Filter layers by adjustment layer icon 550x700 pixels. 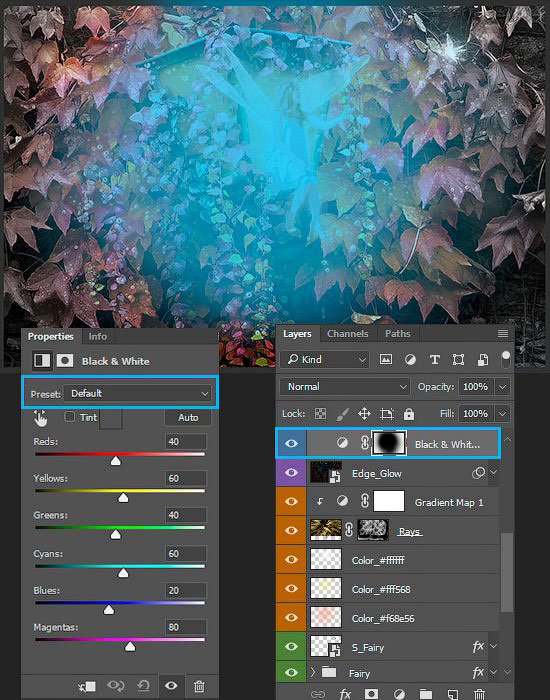point(410,360)
